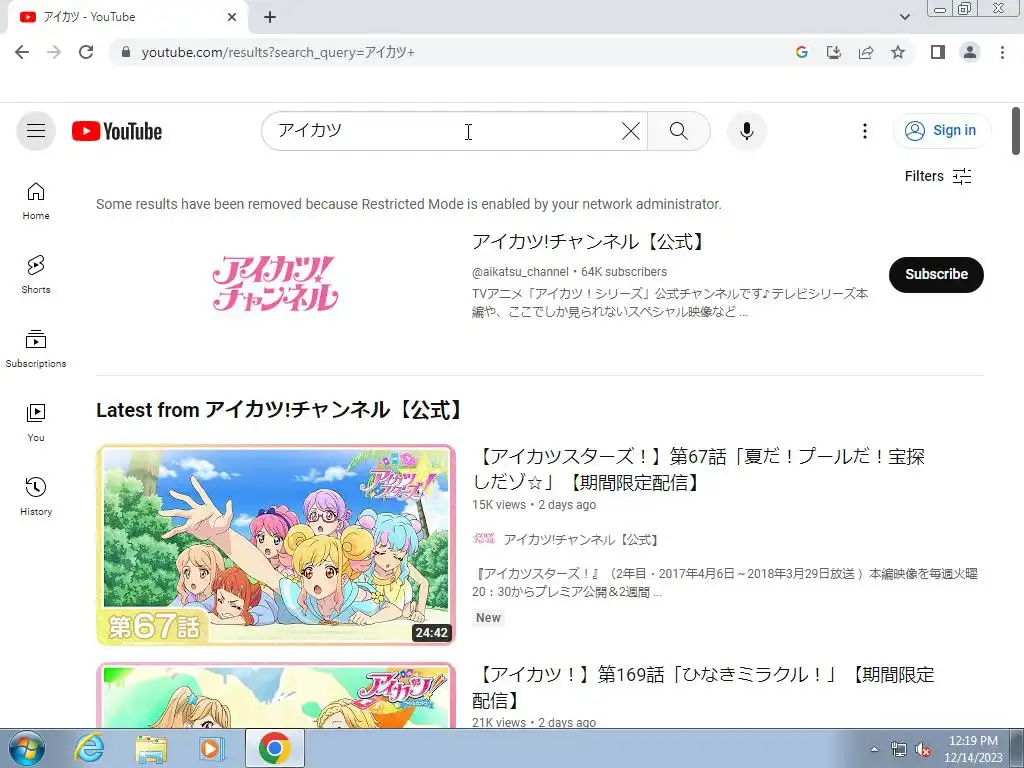
Task: Click the Chrome icon in taskbar
Action: point(274,748)
